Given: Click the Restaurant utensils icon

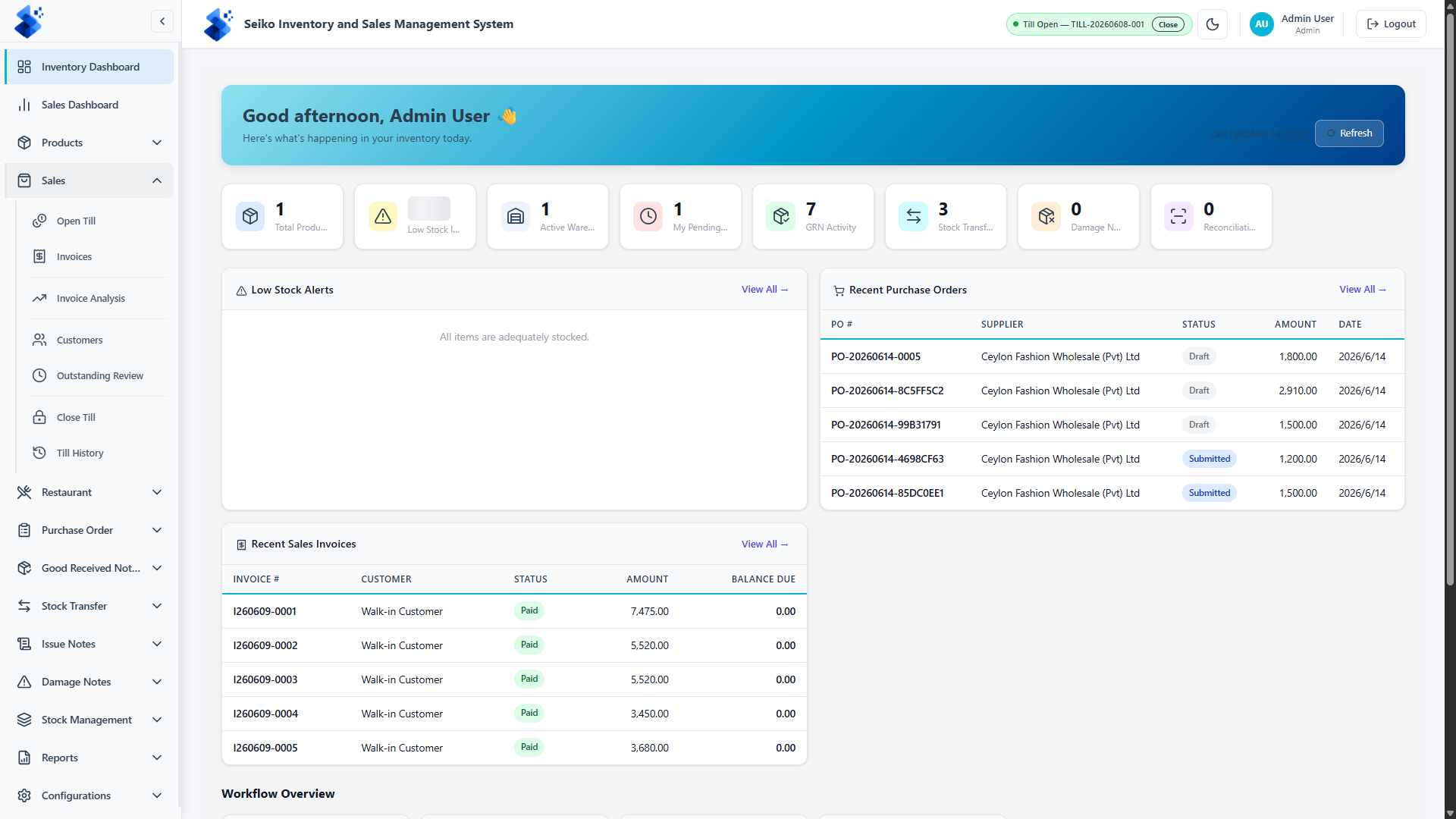Looking at the screenshot, I should tap(24, 492).
